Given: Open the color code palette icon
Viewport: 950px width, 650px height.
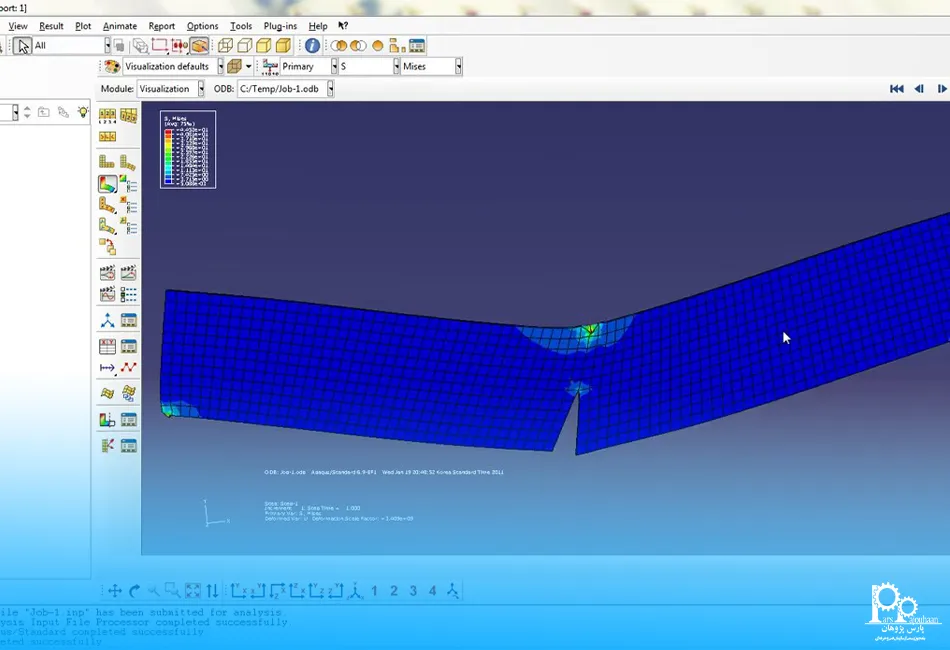Looking at the screenshot, I should (x=112, y=67).
